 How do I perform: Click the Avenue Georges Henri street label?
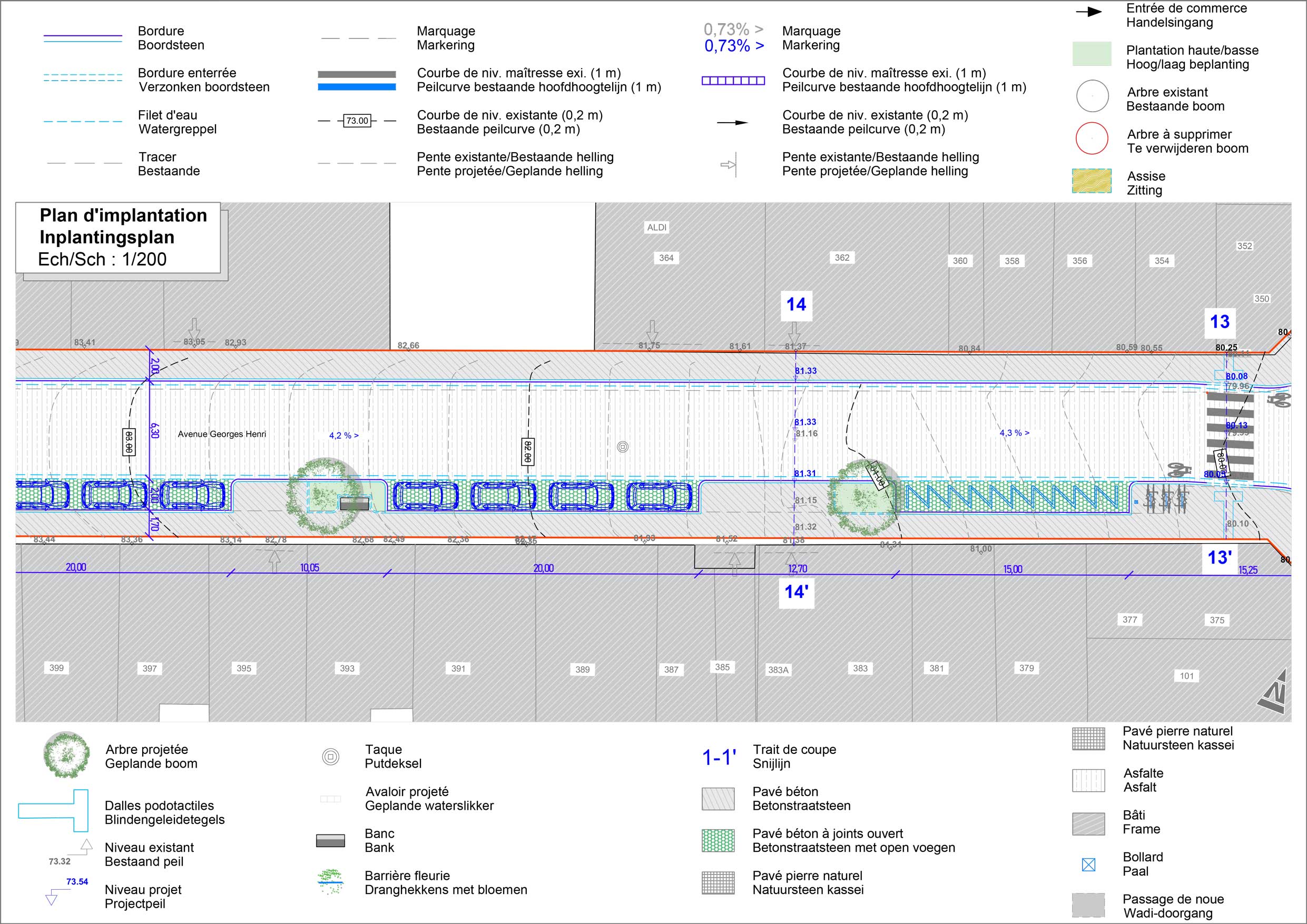[221, 434]
